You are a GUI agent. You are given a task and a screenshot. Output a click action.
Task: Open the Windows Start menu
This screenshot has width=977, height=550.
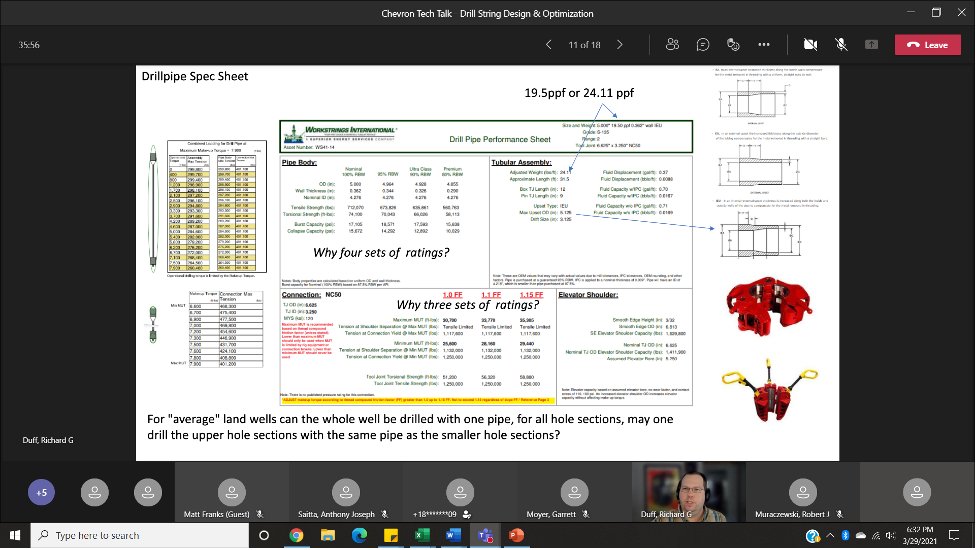point(15,536)
